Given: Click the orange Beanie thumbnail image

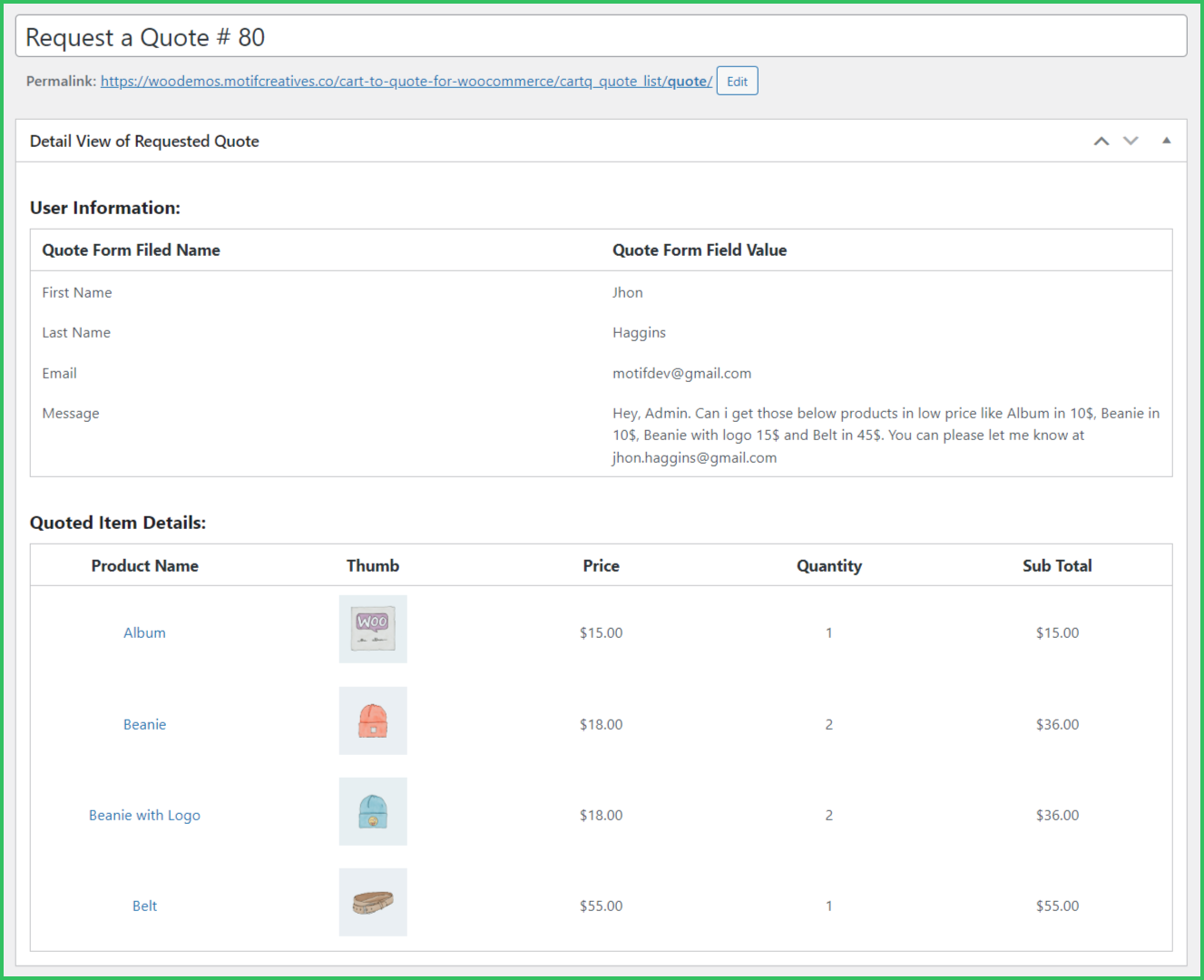Looking at the screenshot, I should click(x=373, y=720).
